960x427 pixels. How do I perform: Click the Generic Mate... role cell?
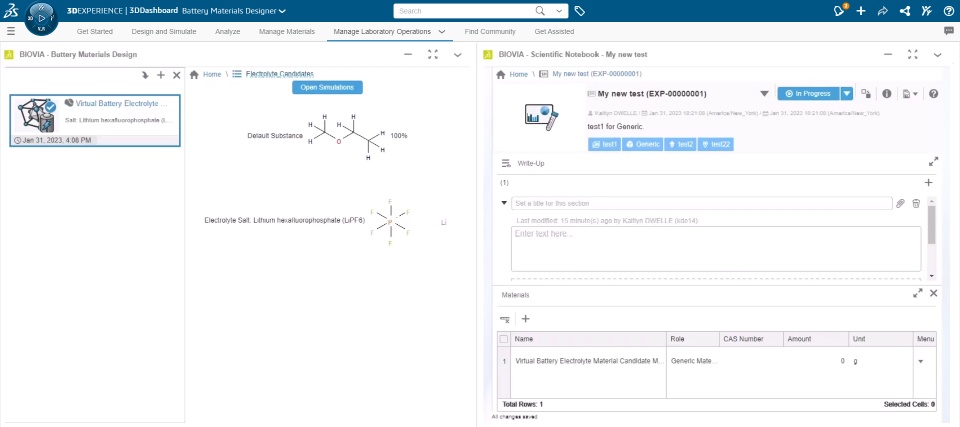693,361
